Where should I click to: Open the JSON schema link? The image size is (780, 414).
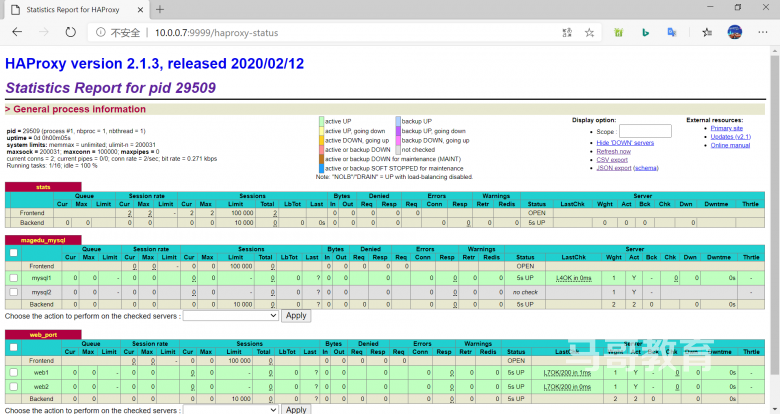(646, 168)
